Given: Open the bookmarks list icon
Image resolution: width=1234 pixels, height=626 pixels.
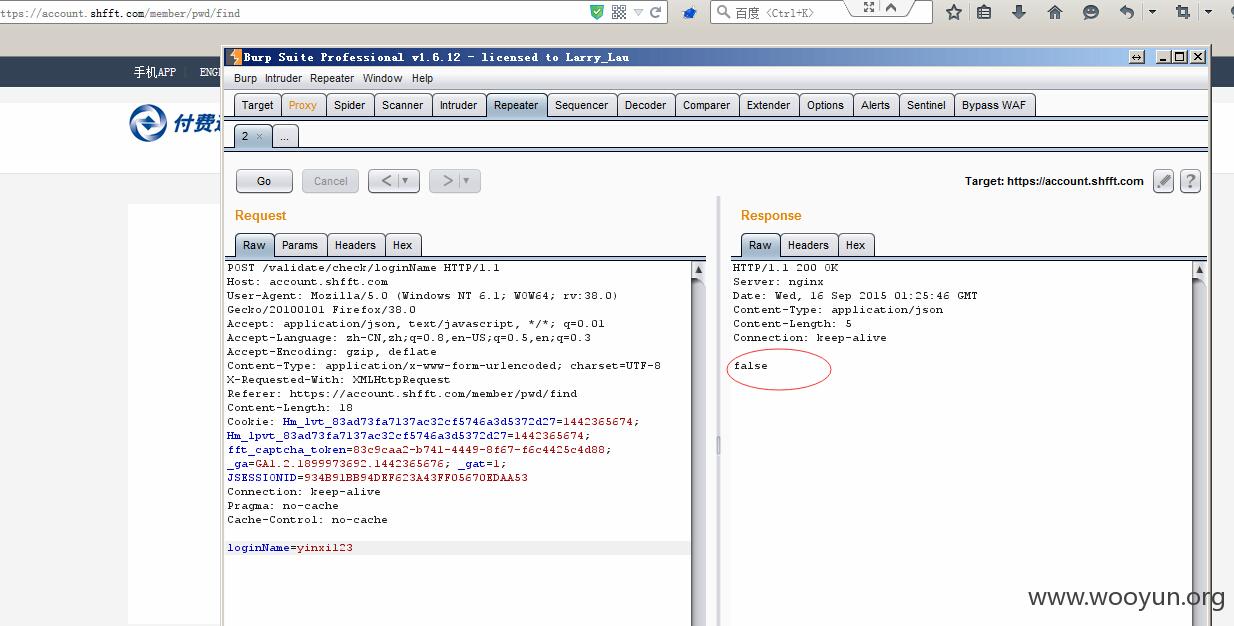Looking at the screenshot, I should (x=984, y=12).
